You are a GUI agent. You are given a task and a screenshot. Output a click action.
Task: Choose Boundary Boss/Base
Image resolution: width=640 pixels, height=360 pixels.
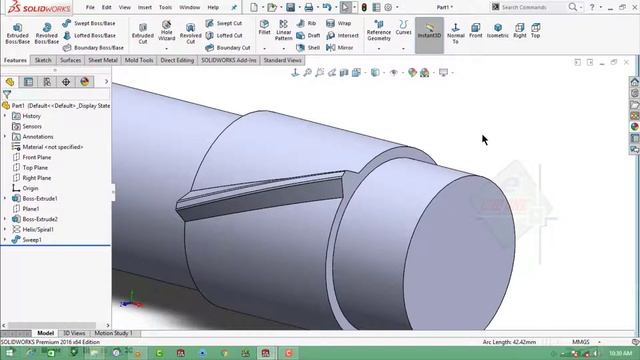coord(93,48)
